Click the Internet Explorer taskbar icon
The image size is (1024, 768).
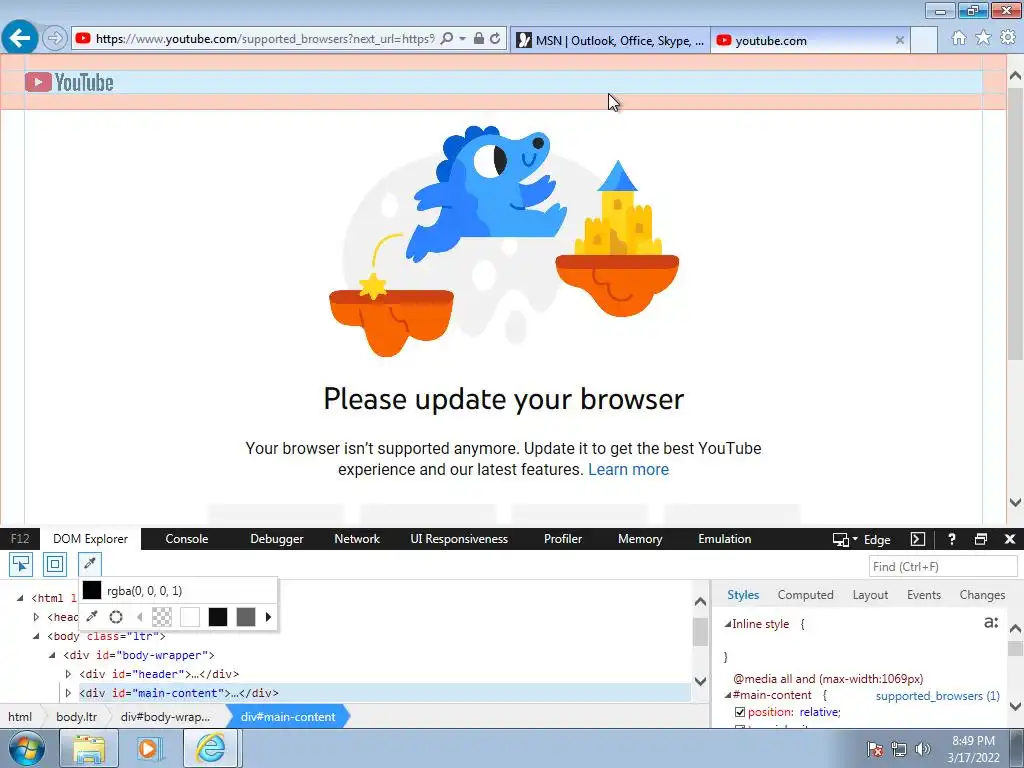point(211,748)
